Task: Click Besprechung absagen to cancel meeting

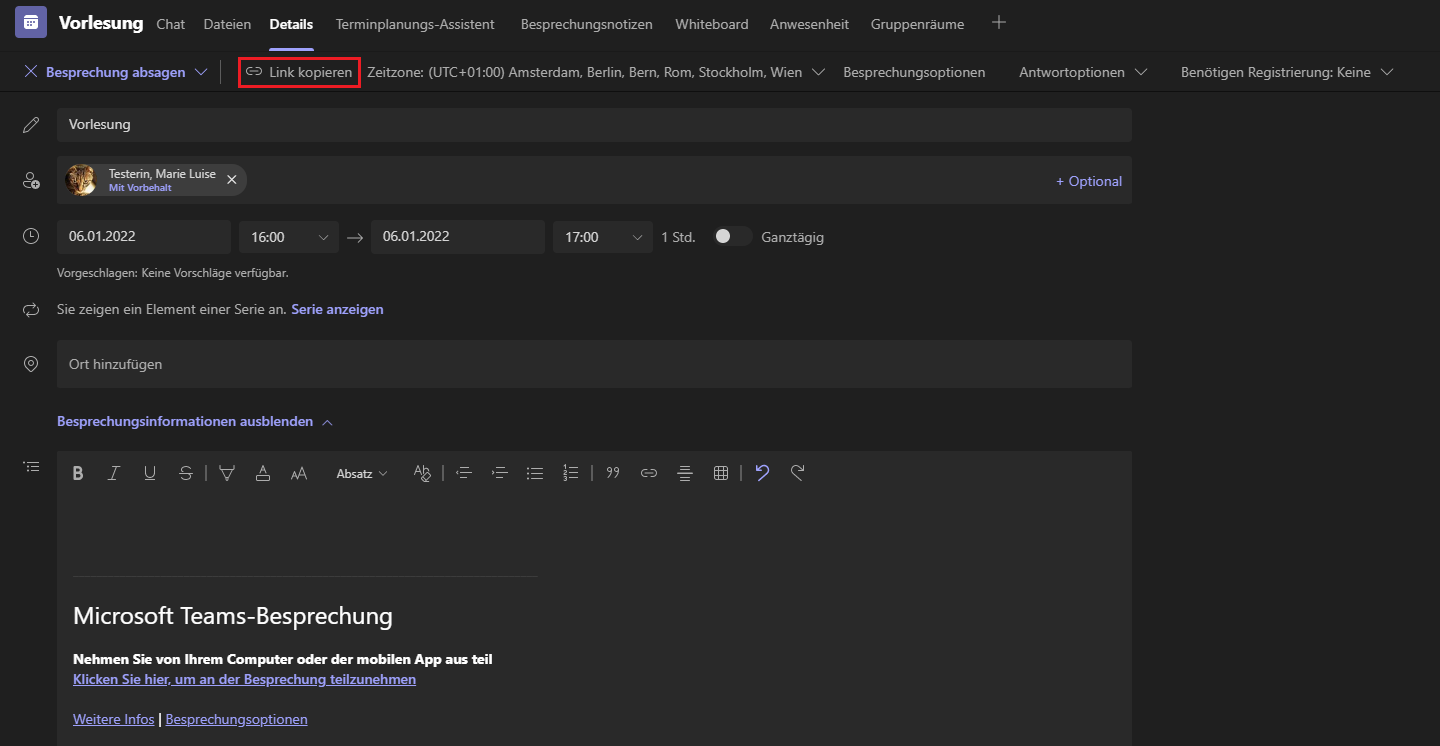Action: (x=105, y=72)
